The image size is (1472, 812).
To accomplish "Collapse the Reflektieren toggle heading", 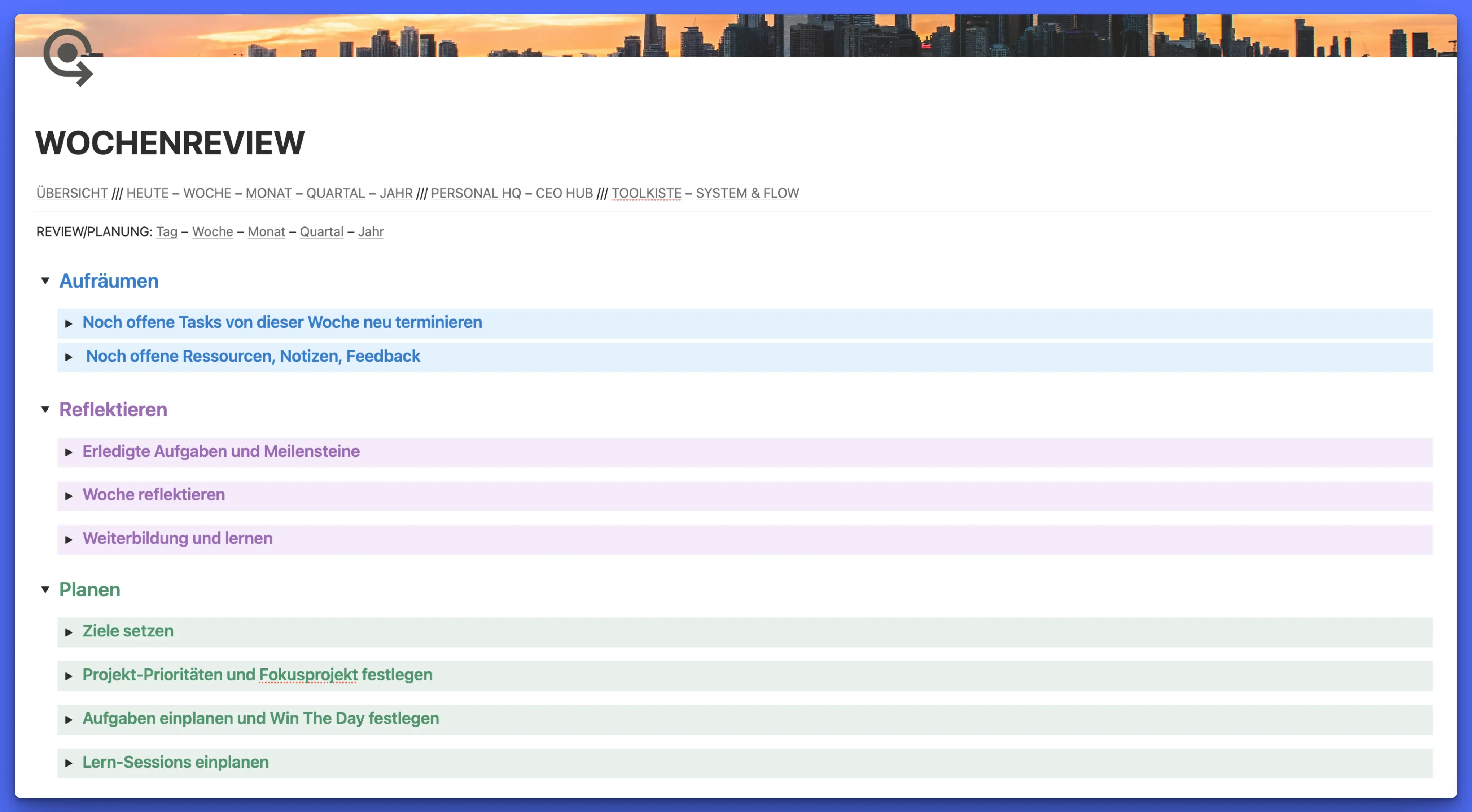I will [45, 409].
